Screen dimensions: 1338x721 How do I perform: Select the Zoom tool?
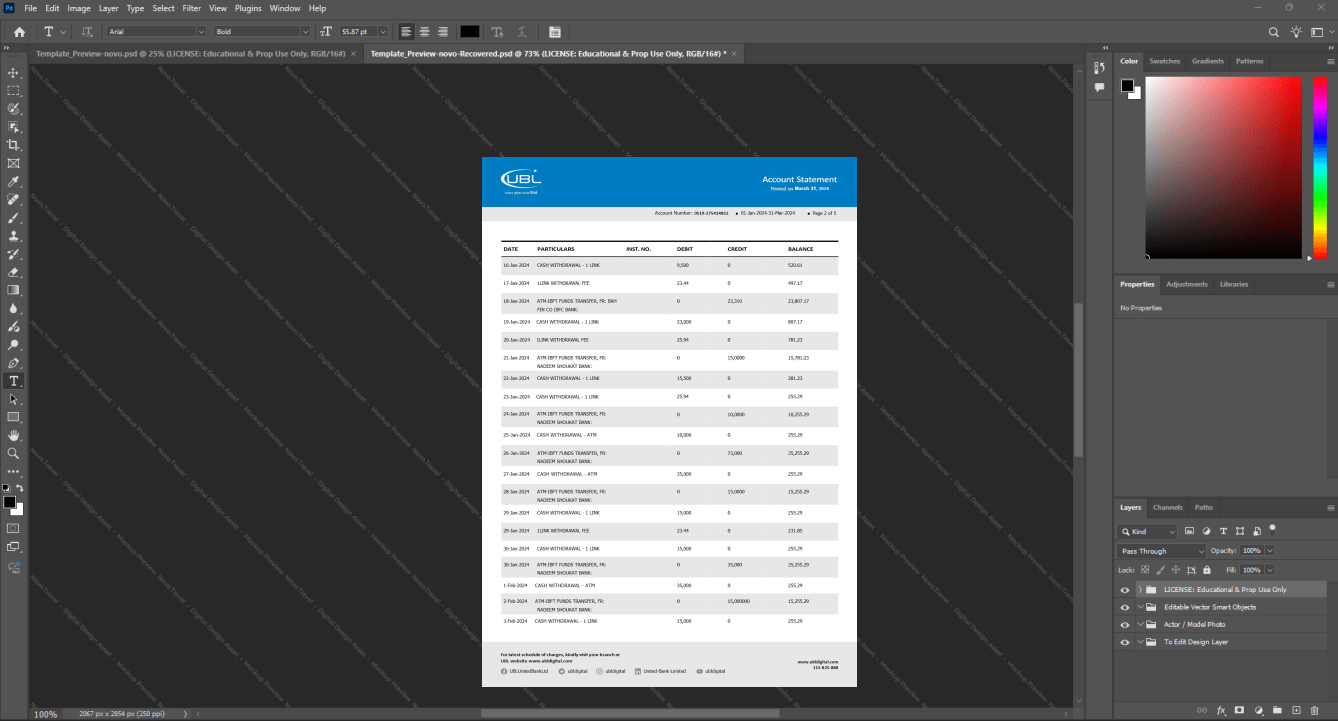tap(13, 453)
